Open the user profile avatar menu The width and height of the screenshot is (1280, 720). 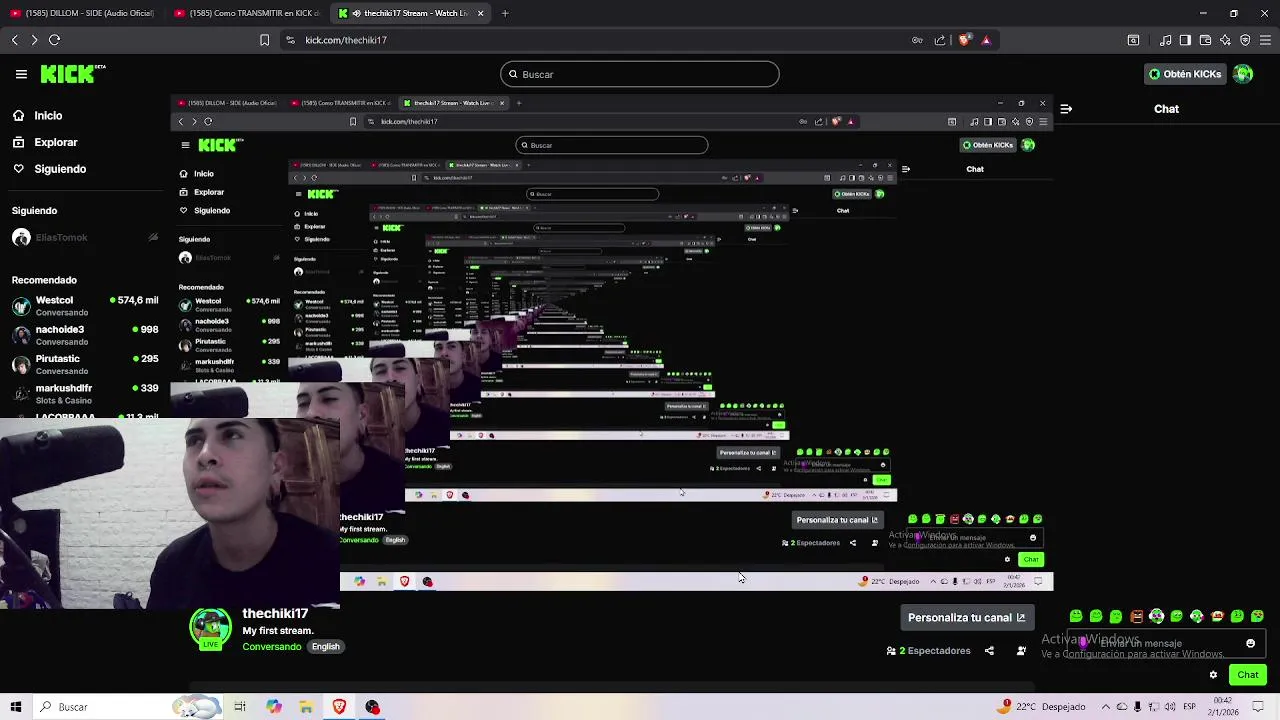click(x=1243, y=74)
